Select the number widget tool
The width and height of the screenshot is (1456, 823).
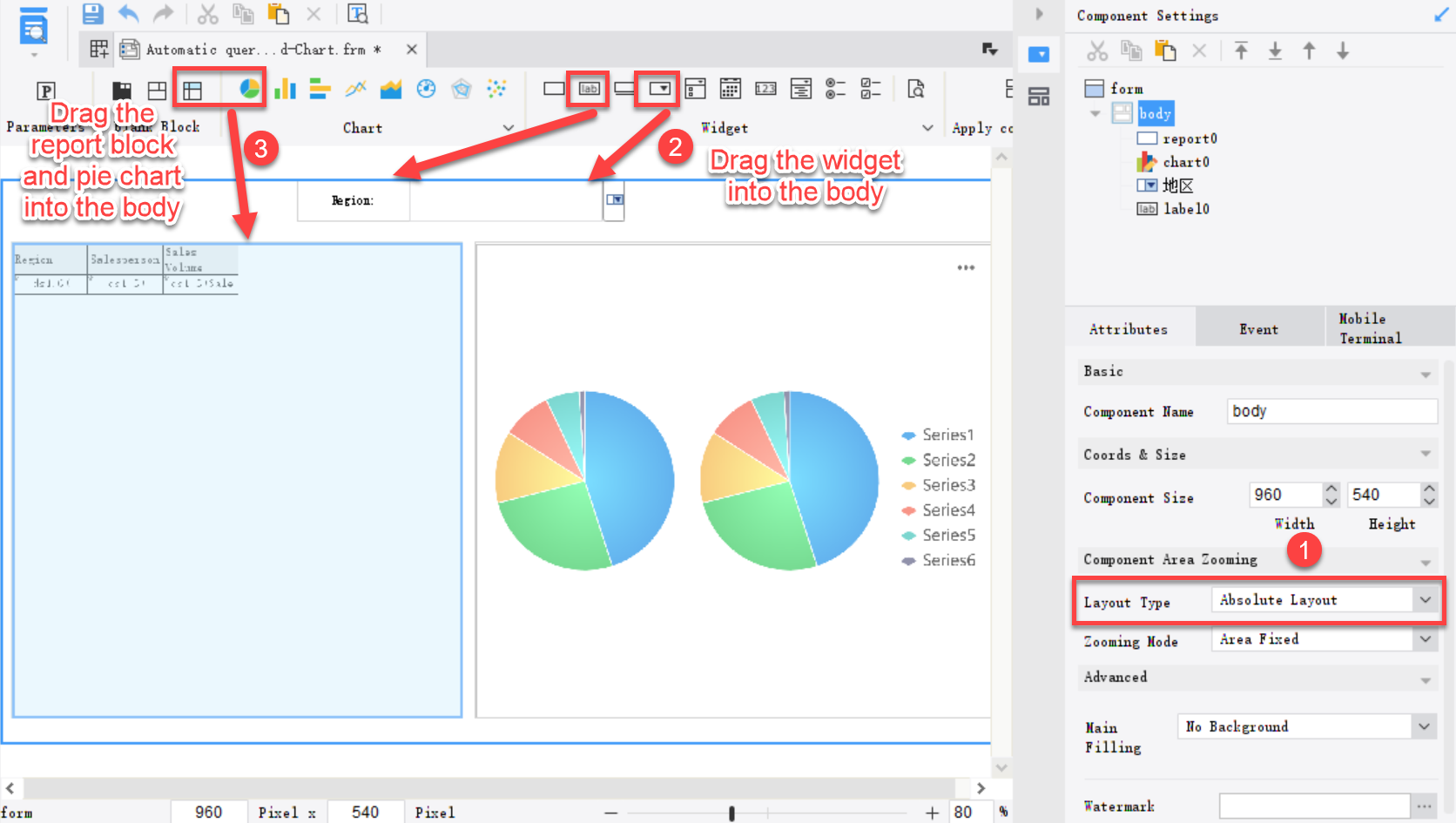click(765, 88)
